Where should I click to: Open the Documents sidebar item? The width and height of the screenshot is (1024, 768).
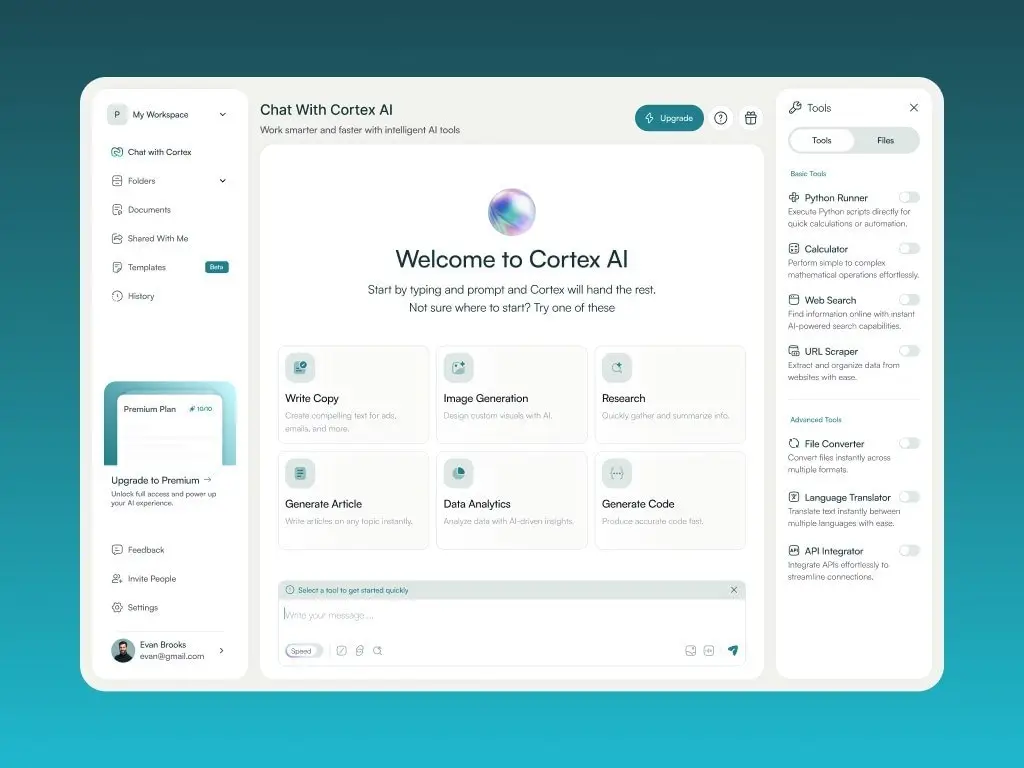point(142,210)
